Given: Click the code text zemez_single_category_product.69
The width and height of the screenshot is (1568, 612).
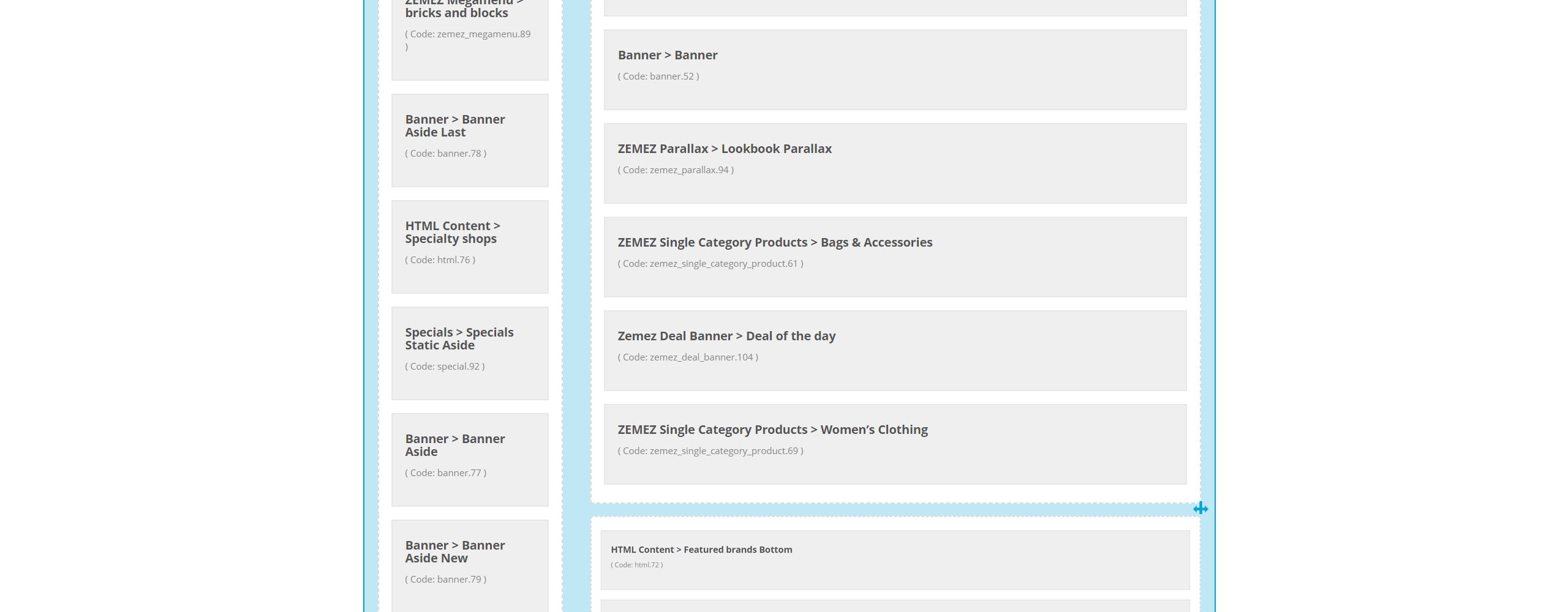Looking at the screenshot, I should [710, 451].
